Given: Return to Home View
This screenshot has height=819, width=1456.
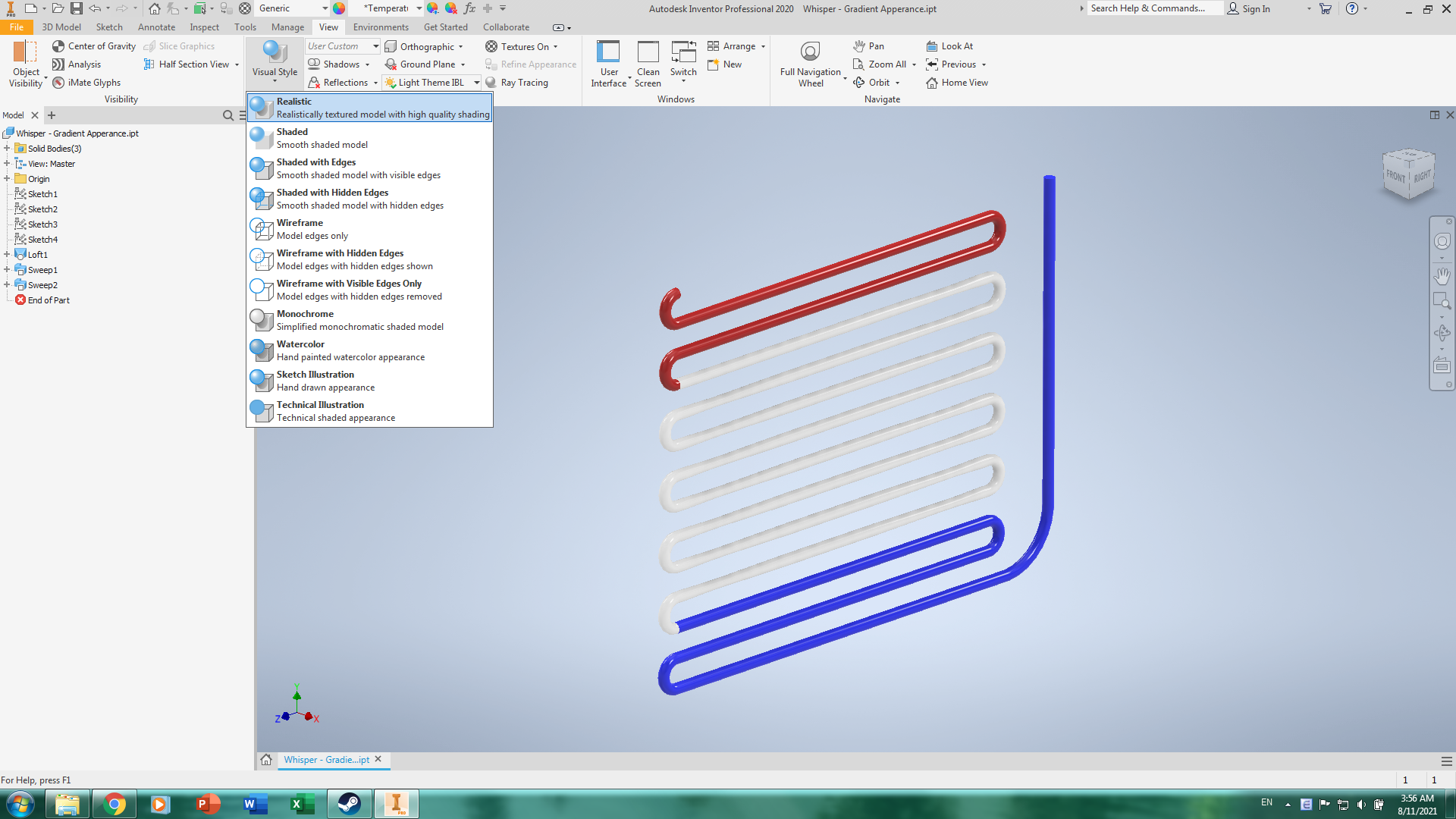Looking at the screenshot, I should tap(957, 83).
